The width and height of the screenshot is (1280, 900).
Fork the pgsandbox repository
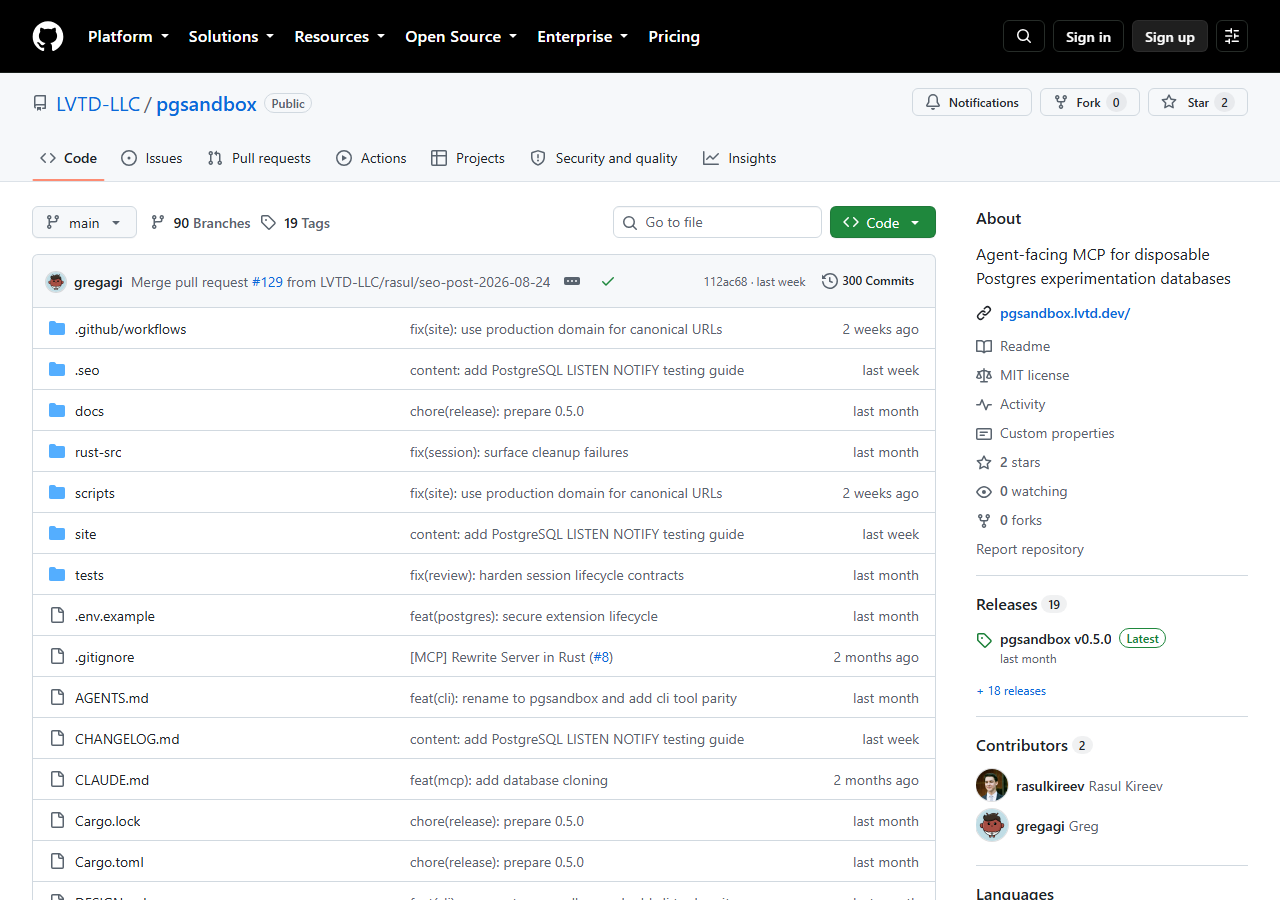pos(1090,102)
